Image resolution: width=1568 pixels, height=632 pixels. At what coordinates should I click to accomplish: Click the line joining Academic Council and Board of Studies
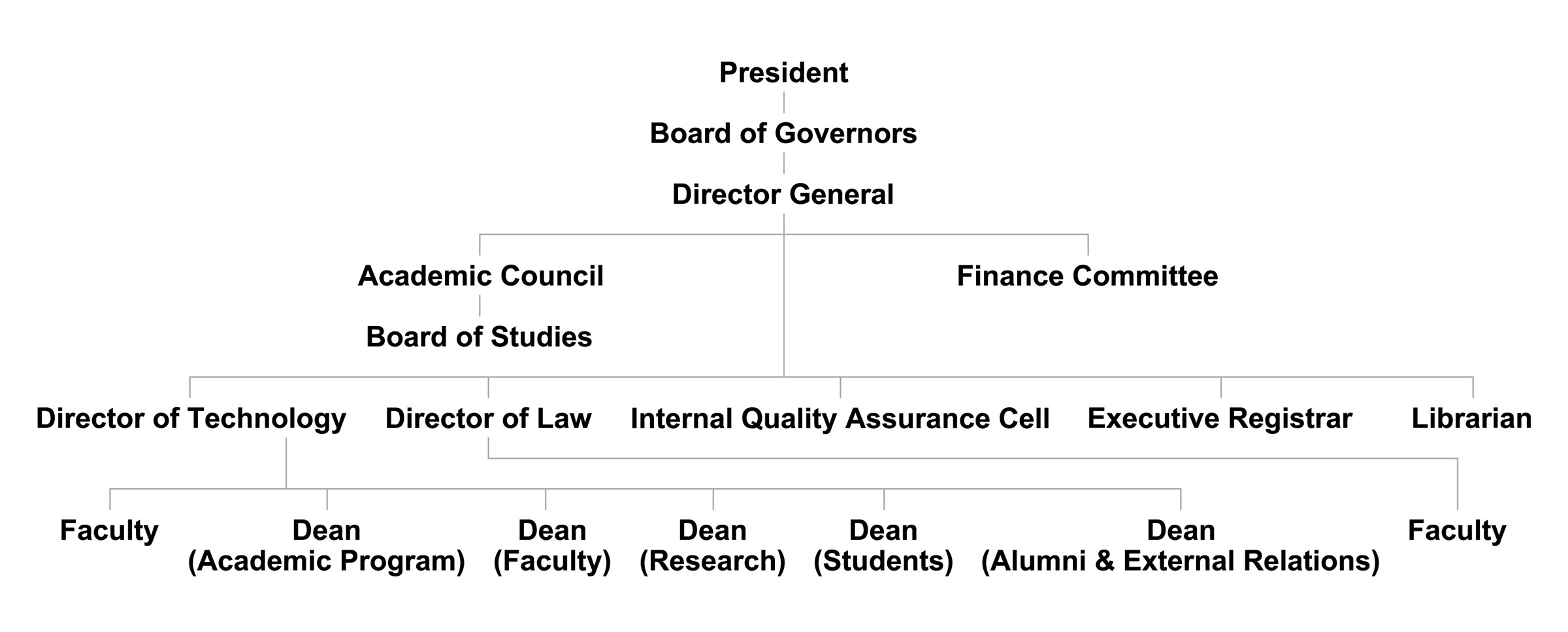click(x=480, y=306)
